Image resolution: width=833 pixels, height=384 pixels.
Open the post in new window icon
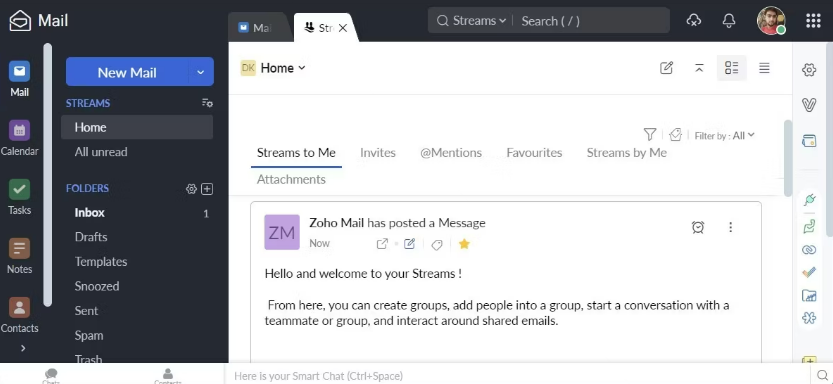click(382, 244)
